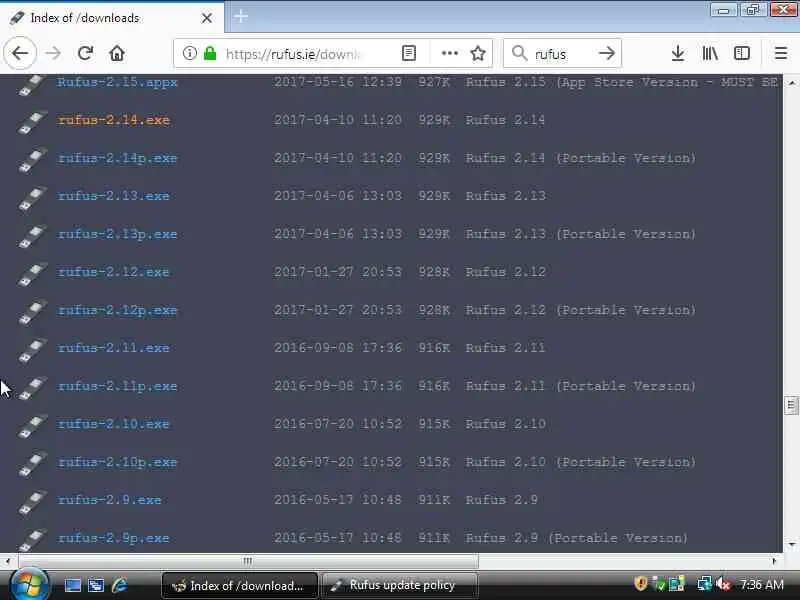Click the date 2017-04-10 11:20 for rufus-2.14.exe
Image resolution: width=800 pixels, height=600 pixels.
click(338, 120)
